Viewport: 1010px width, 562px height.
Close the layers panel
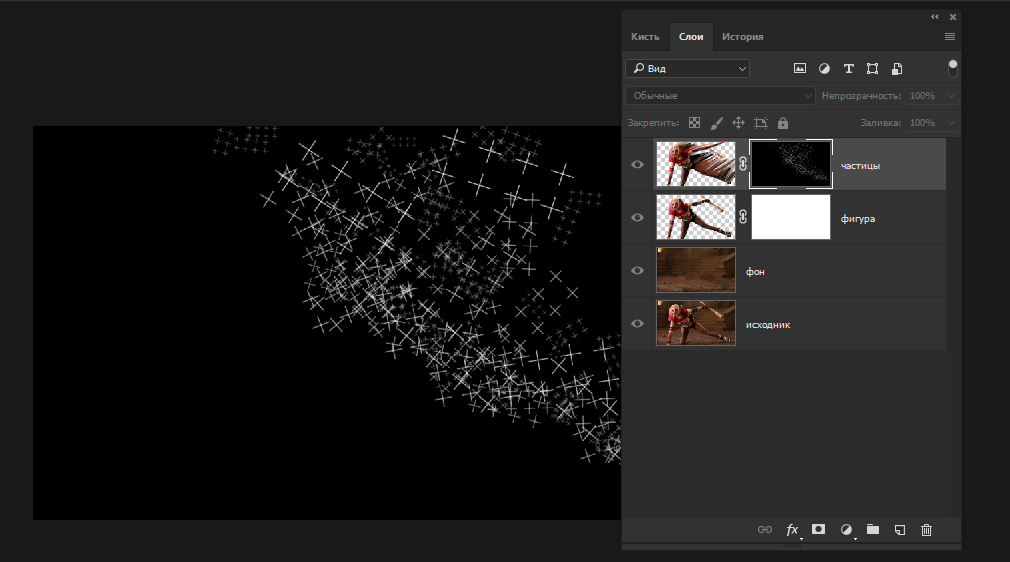point(953,17)
